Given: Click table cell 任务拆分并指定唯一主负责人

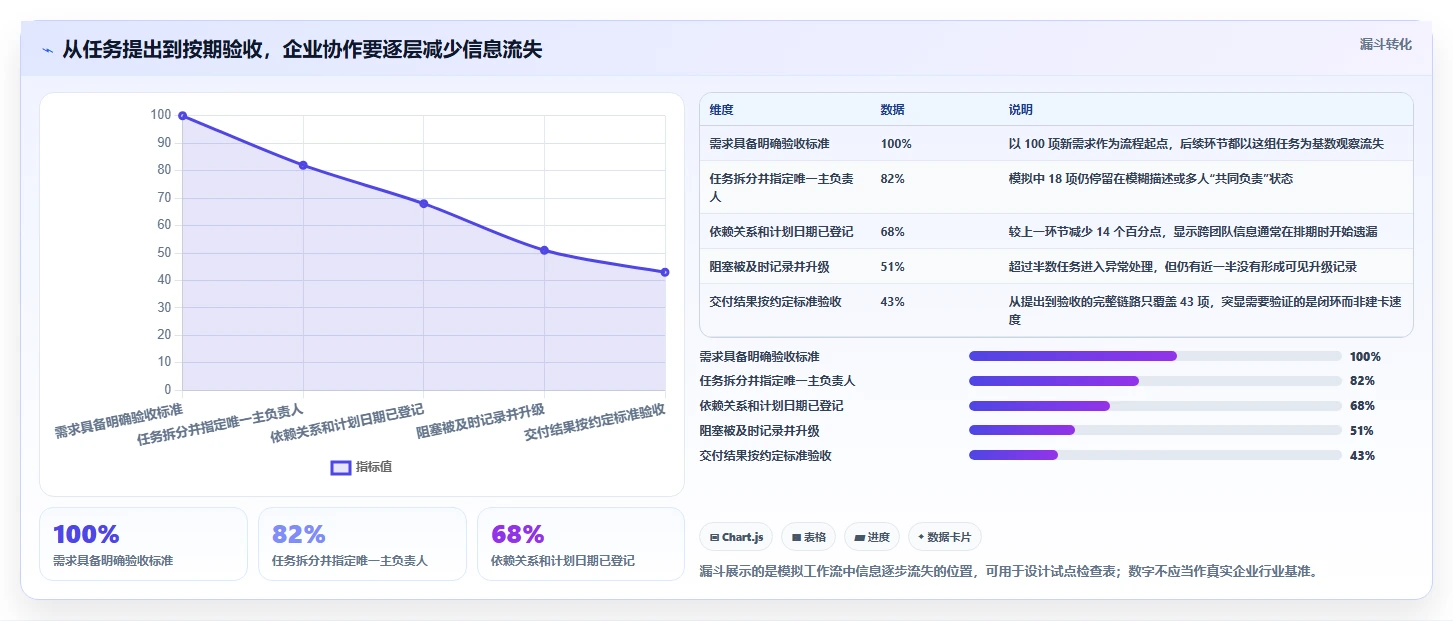Looking at the screenshot, I should (x=785, y=187).
